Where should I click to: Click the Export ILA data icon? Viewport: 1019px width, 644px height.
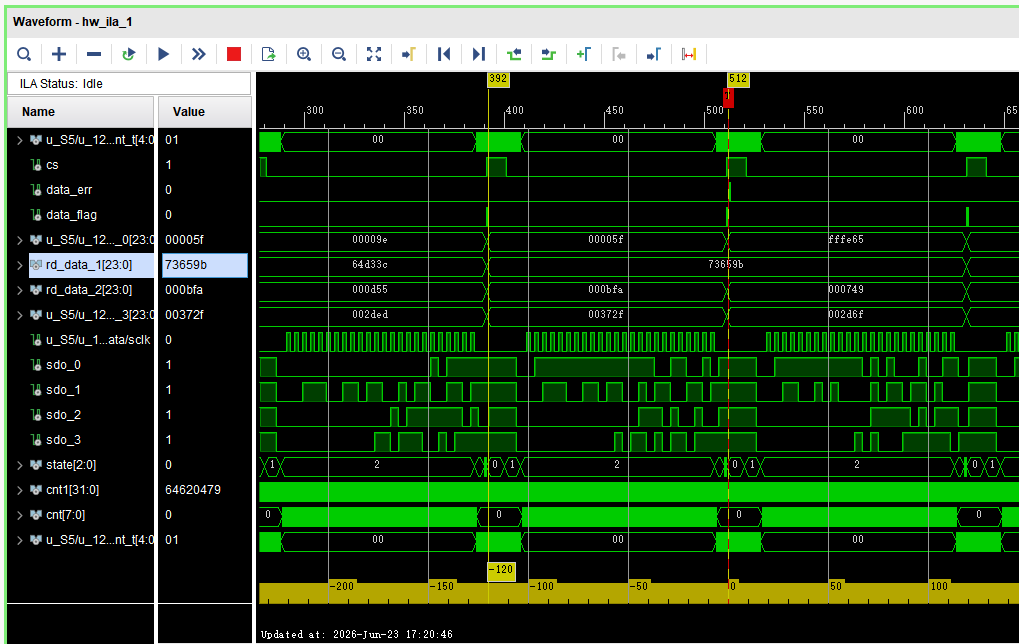pyautogui.click(x=268, y=54)
